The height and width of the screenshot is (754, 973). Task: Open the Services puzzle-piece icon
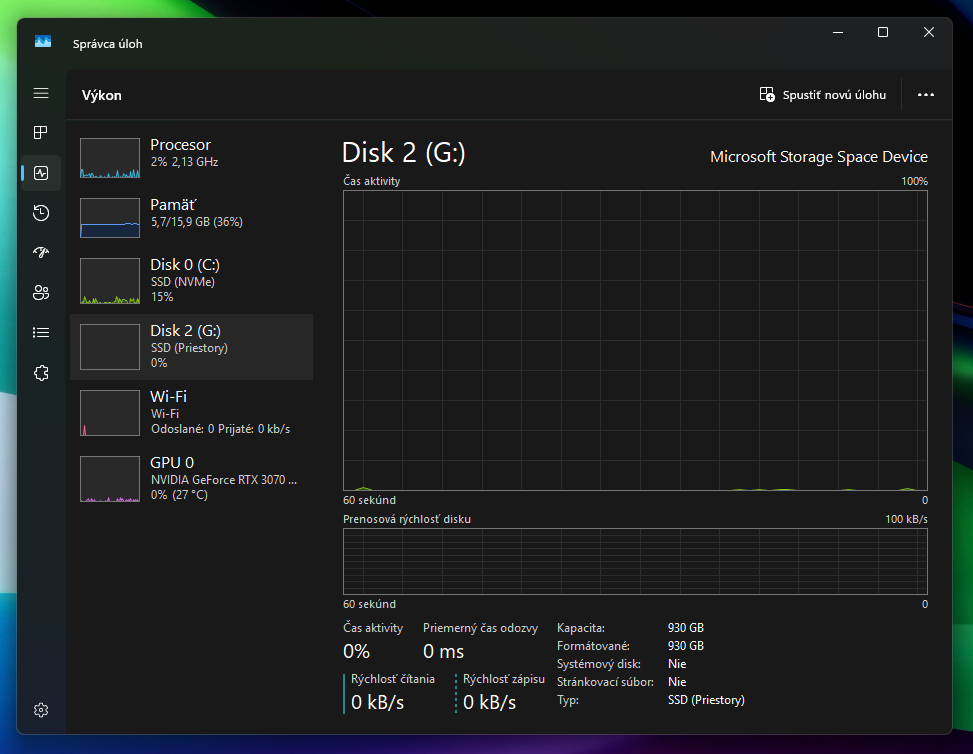point(41,372)
